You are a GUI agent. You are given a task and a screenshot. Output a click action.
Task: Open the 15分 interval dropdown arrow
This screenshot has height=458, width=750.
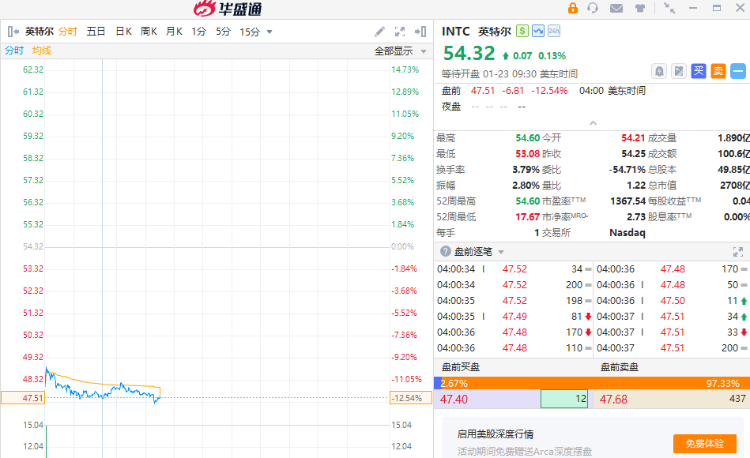[269, 32]
